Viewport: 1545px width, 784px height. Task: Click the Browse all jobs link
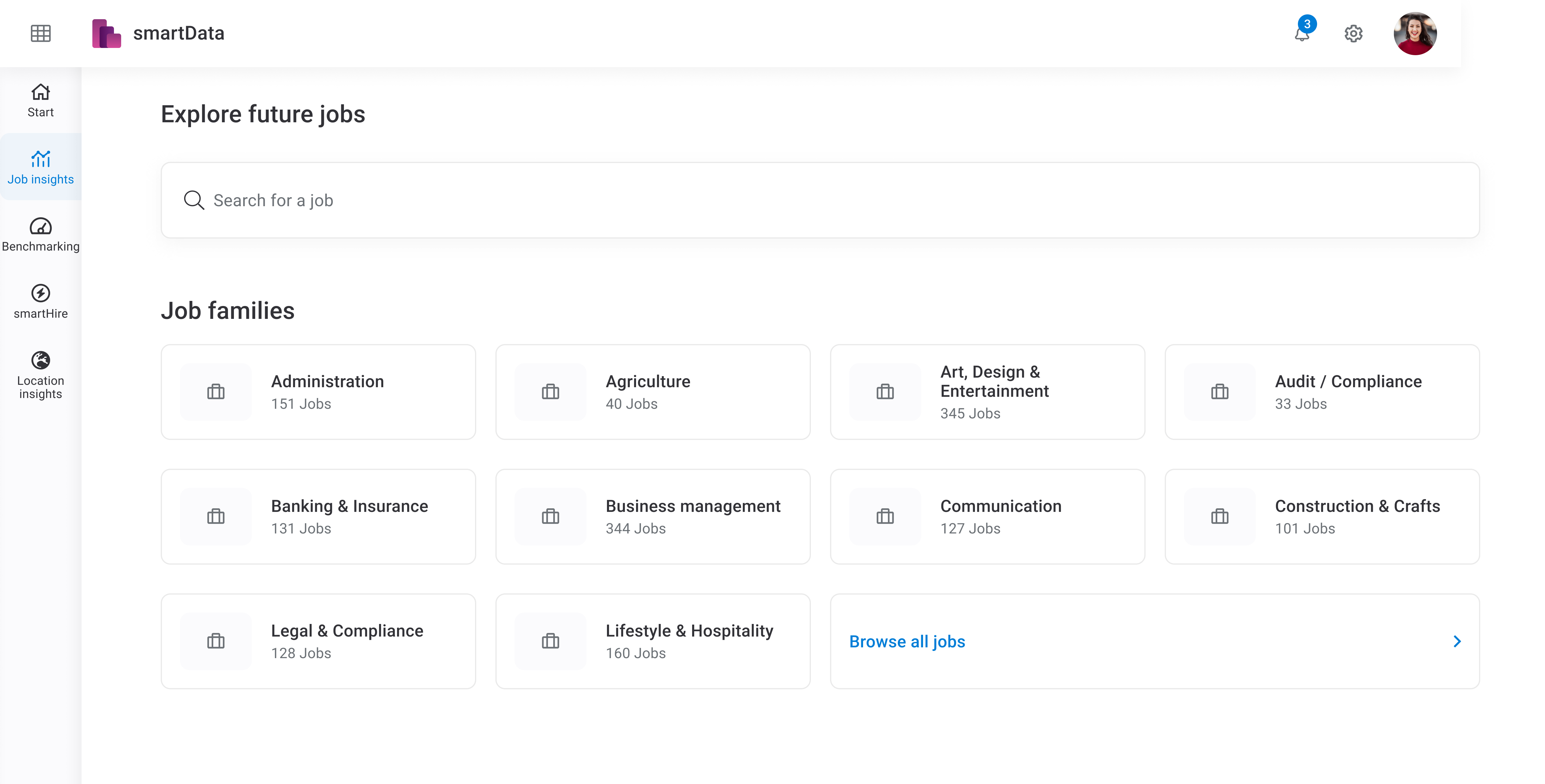[907, 641]
